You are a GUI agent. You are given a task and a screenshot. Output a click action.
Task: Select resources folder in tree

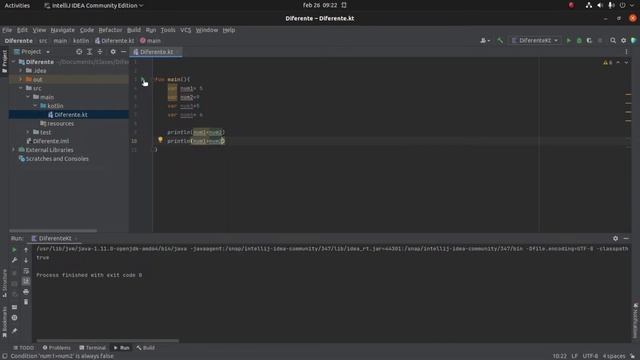coord(60,123)
